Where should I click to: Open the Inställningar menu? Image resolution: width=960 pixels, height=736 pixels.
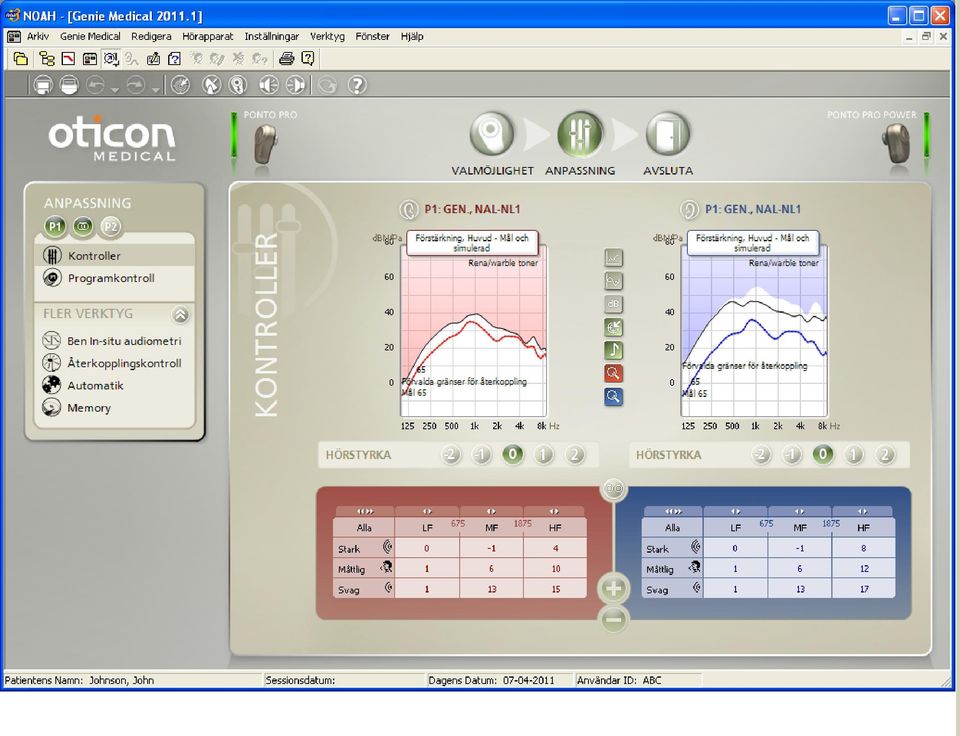[x=272, y=36]
